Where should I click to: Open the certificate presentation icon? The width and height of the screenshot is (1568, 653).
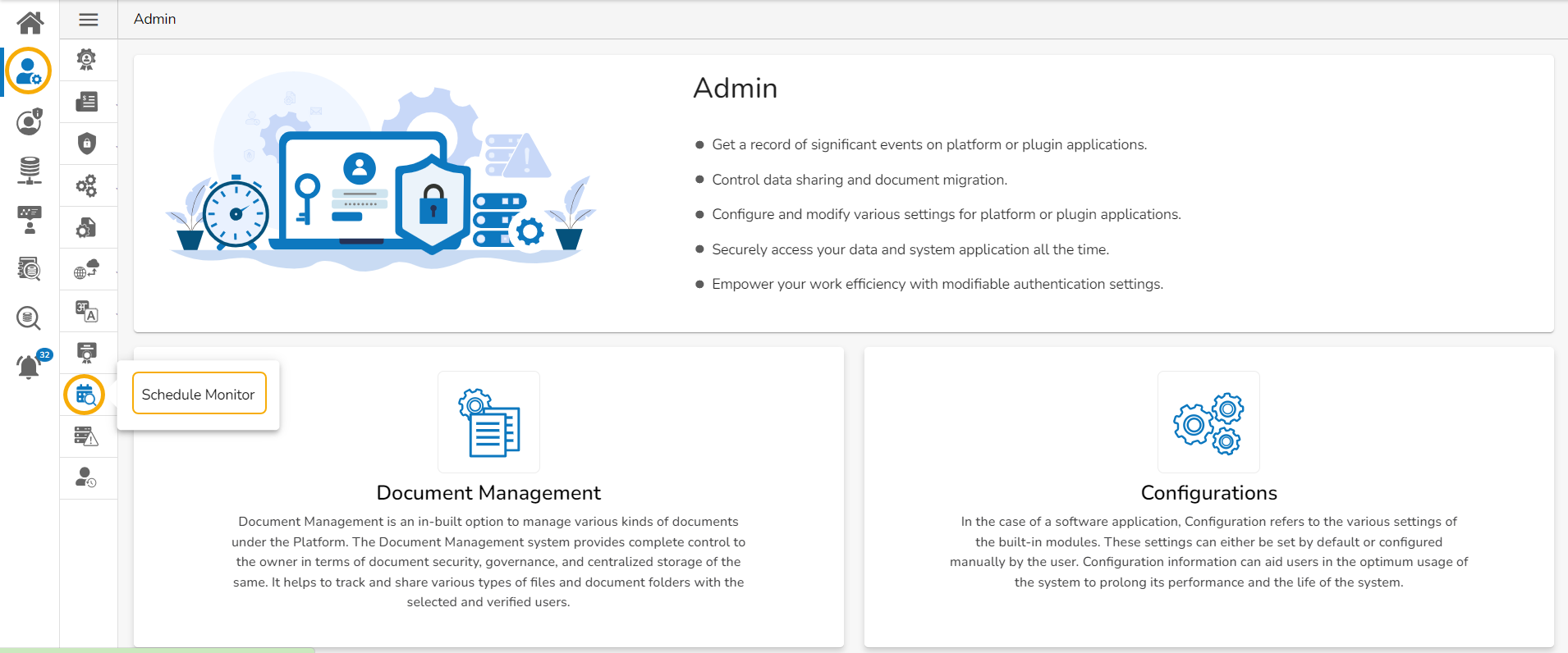(x=86, y=353)
